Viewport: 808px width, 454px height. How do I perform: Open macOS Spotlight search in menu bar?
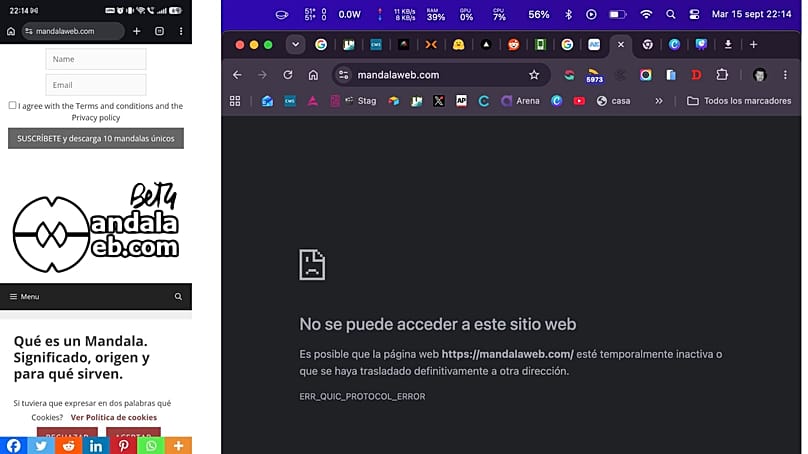point(670,14)
